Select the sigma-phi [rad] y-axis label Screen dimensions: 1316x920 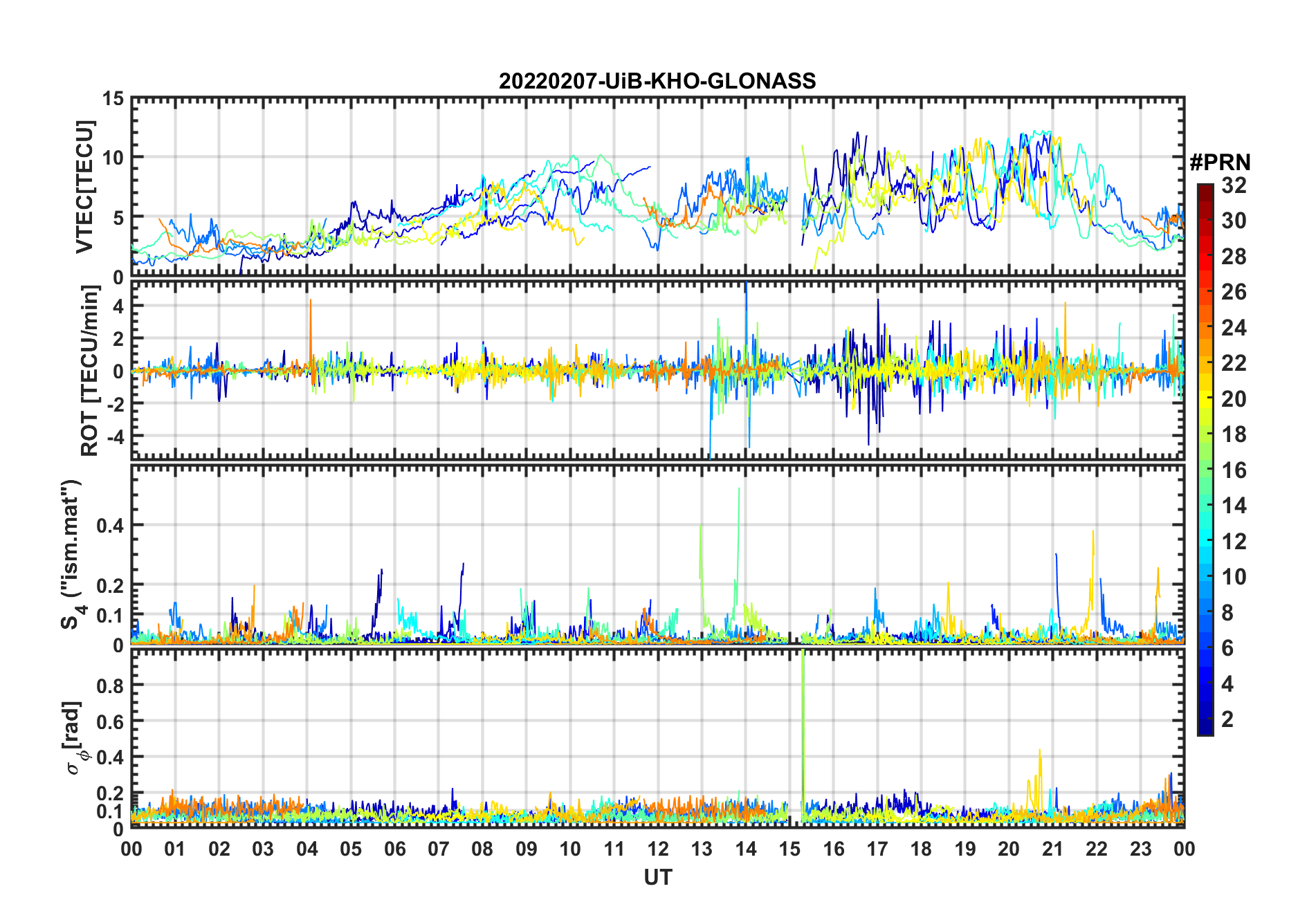75,738
